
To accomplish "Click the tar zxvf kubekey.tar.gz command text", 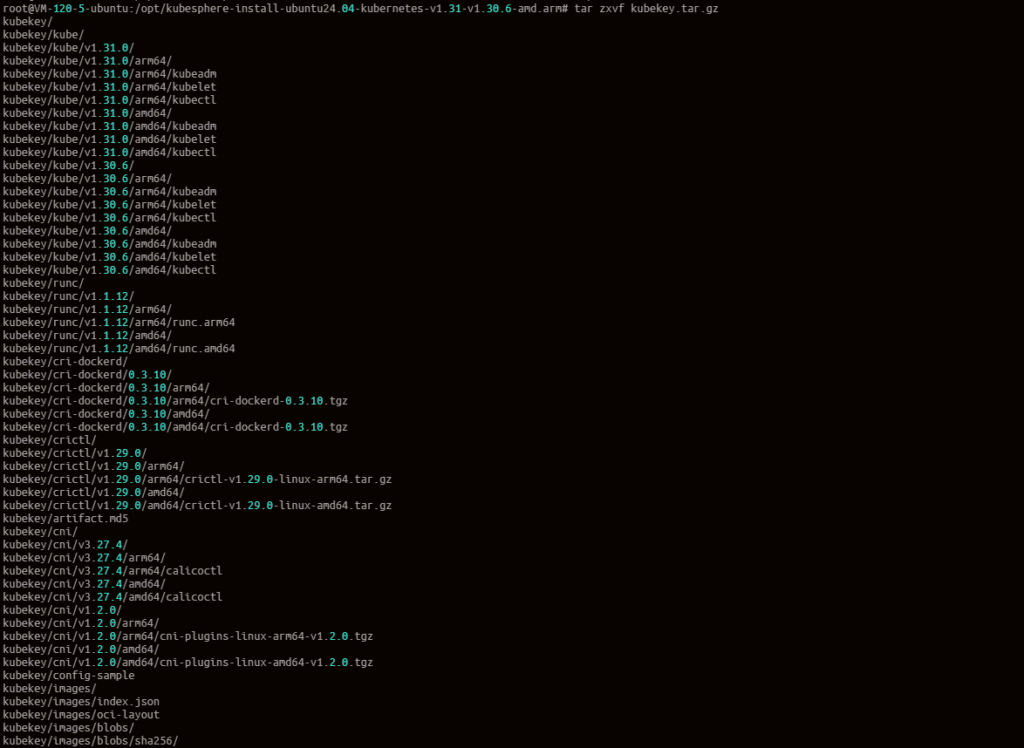I will 646,8.
